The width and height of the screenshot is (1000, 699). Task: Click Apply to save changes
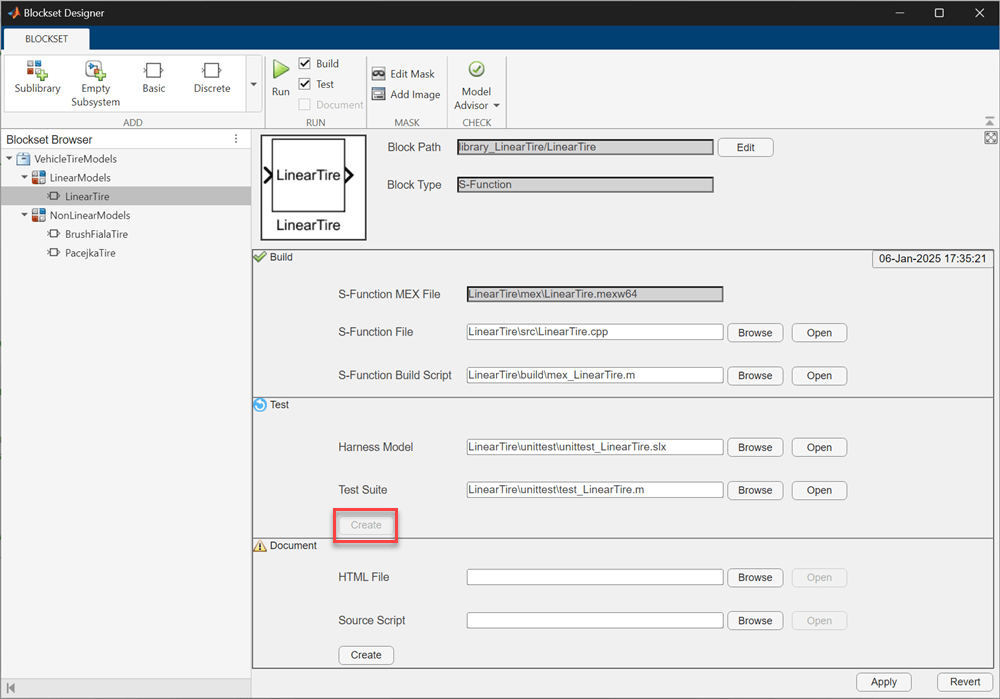(x=883, y=682)
